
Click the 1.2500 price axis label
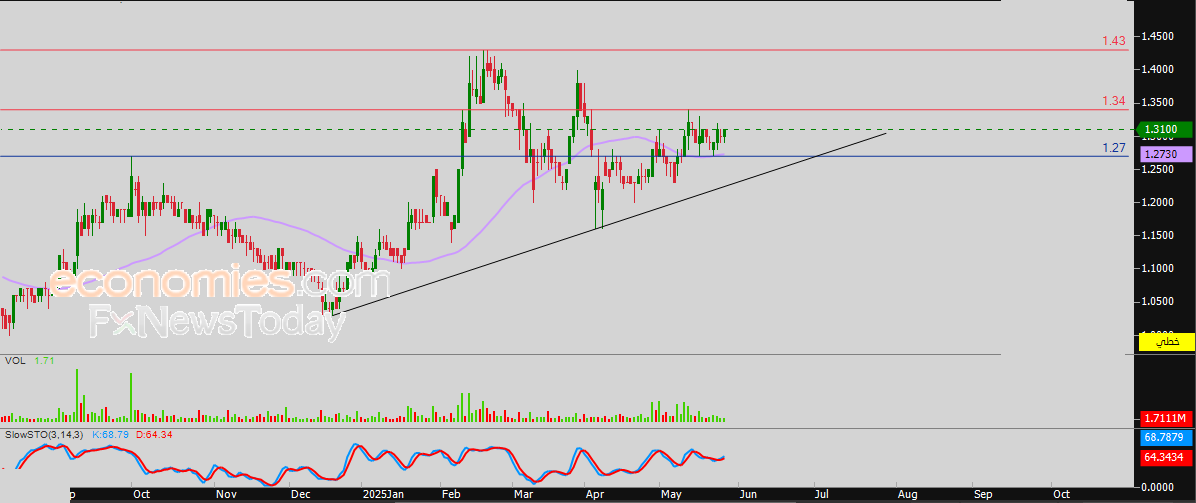click(x=1162, y=169)
